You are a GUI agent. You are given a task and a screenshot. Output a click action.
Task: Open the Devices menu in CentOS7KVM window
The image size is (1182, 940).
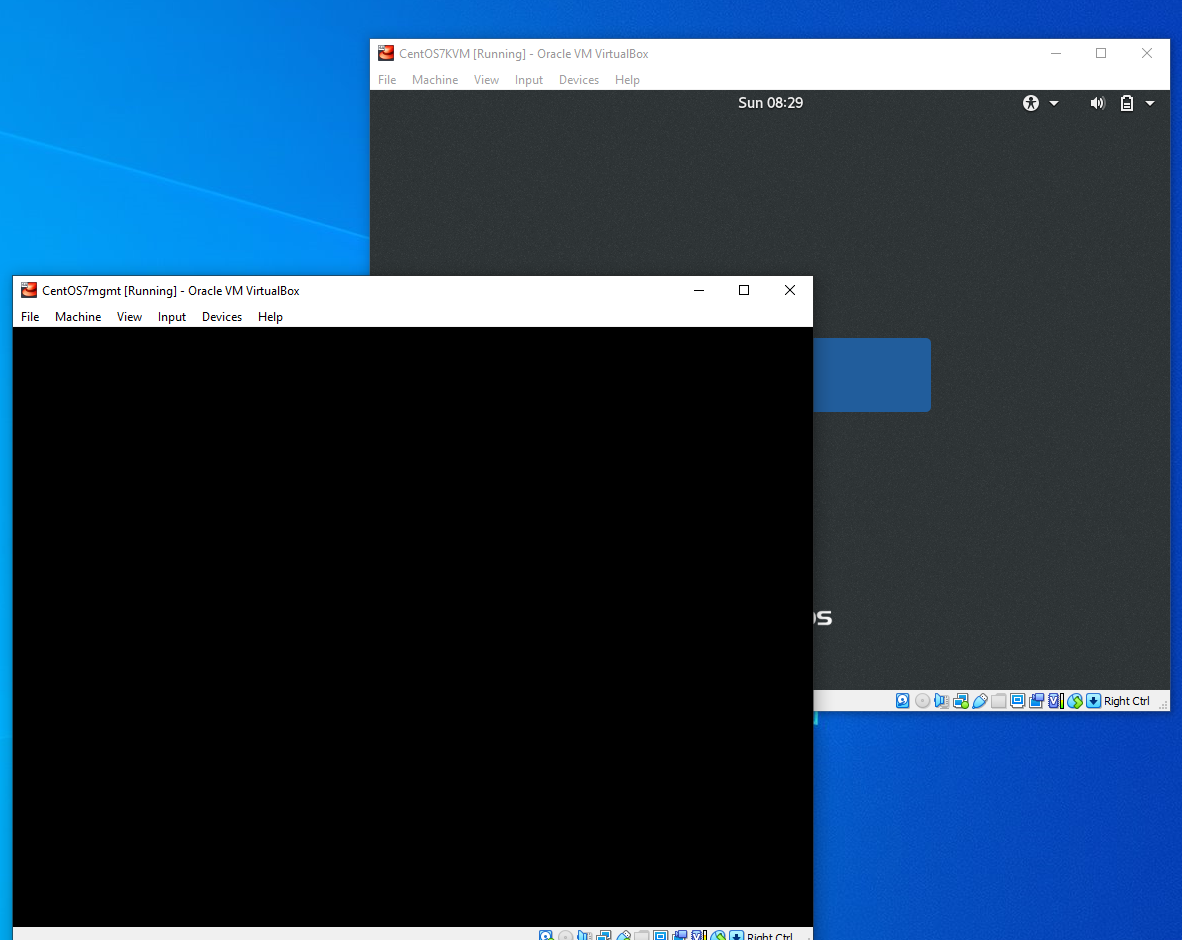click(x=579, y=80)
